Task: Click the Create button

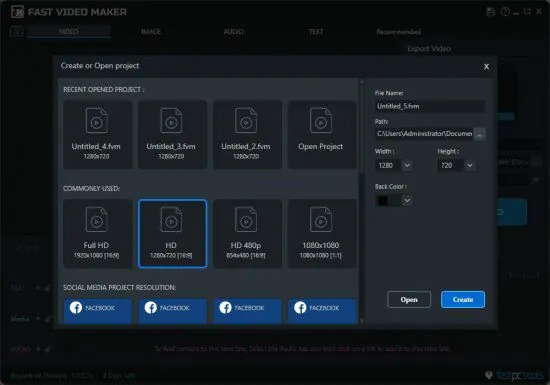Action: [x=463, y=299]
